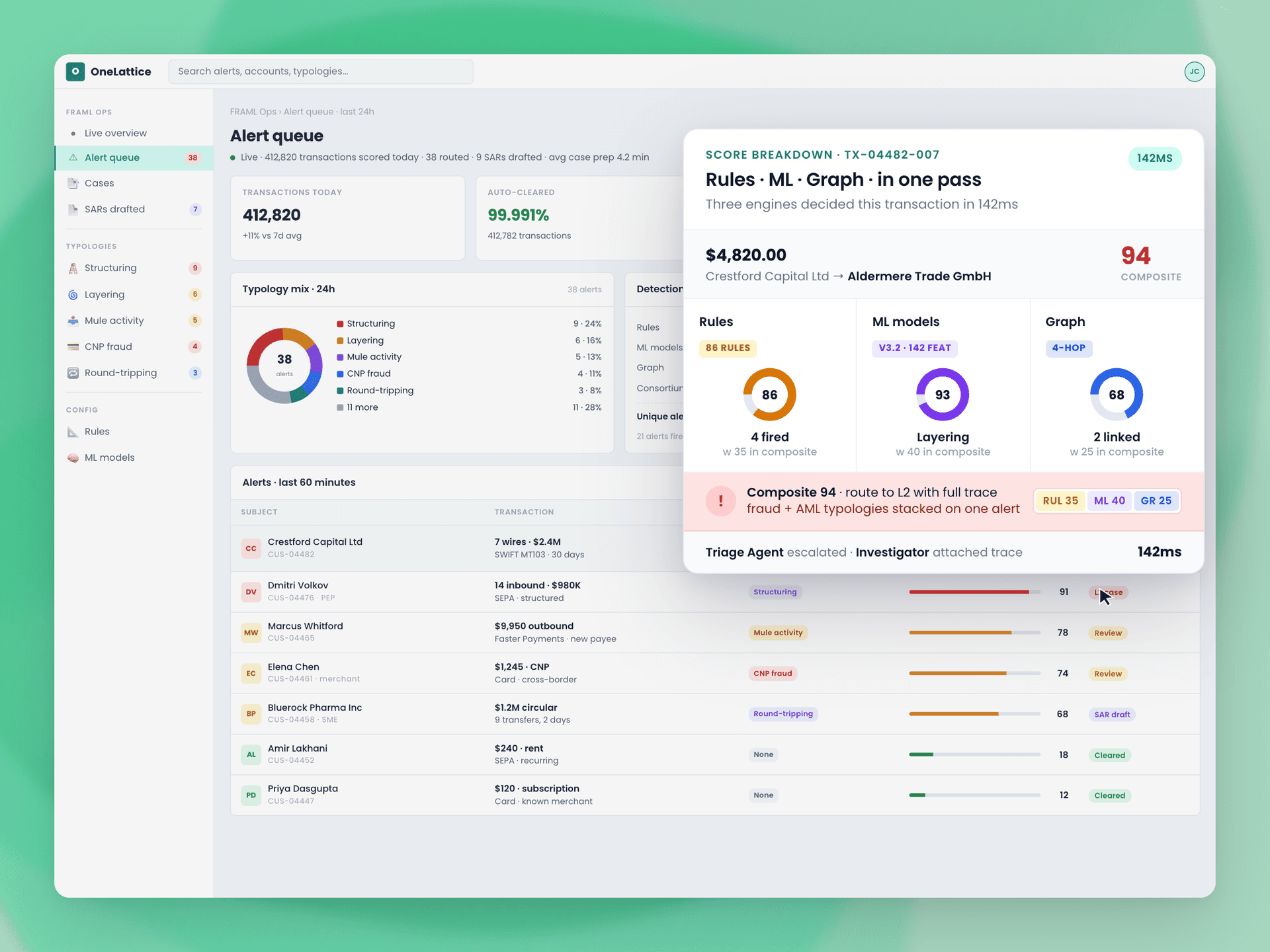
Task: Click the Structuring typology icon
Action: click(x=73, y=268)
